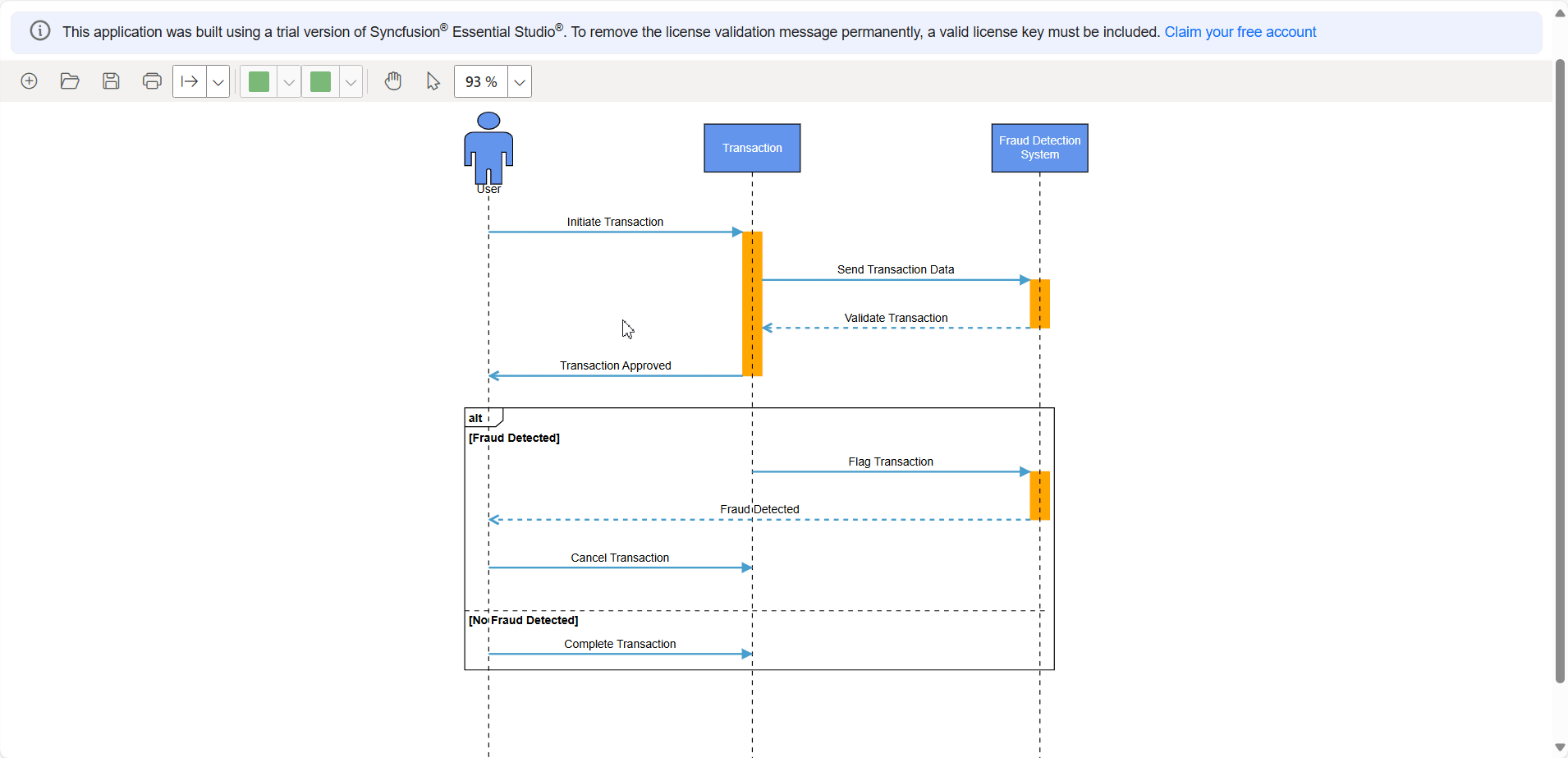Click the 93 % zoom value field

pyautogui.click(x=480, y=81)
